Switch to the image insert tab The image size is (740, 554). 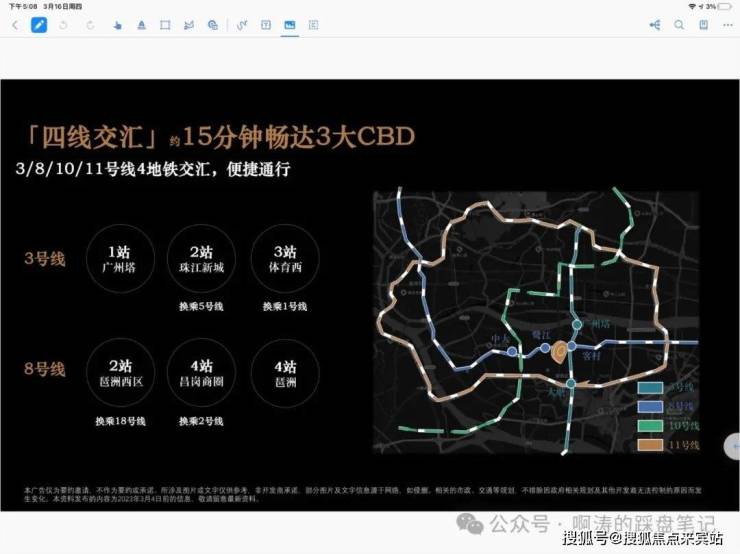(x=289, y=25)
